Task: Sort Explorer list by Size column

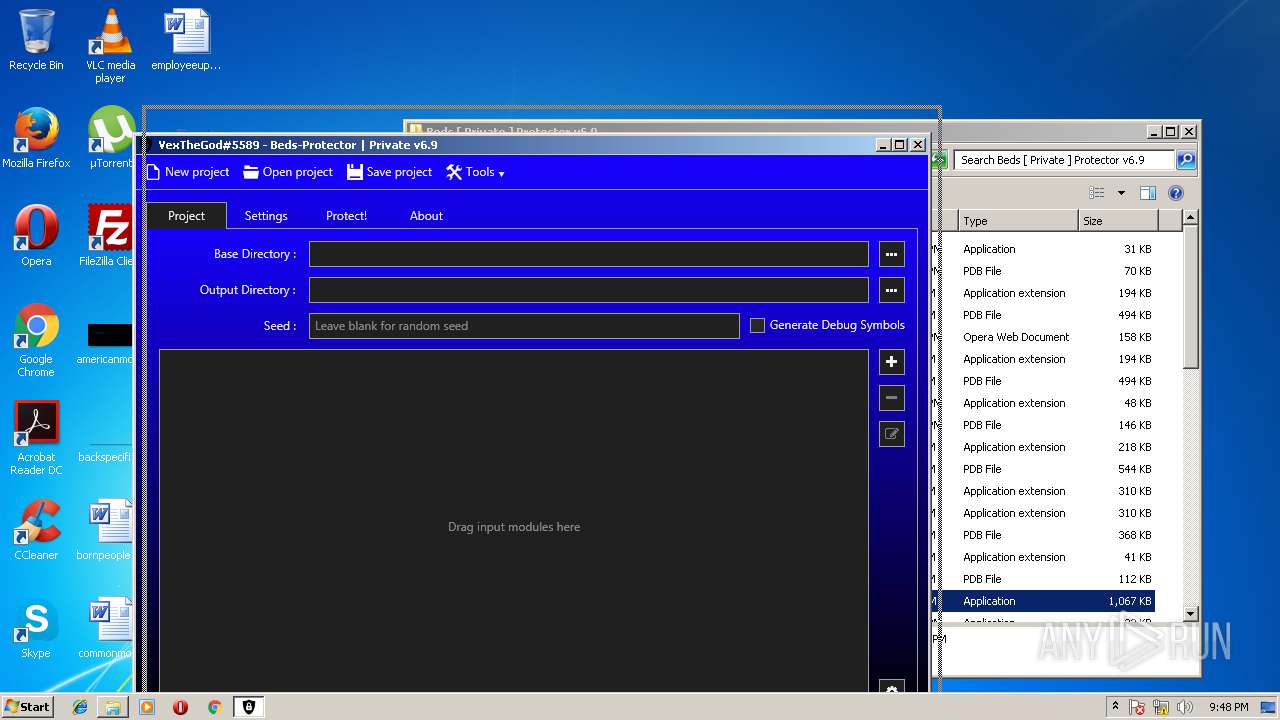Action: (1118, 221)
